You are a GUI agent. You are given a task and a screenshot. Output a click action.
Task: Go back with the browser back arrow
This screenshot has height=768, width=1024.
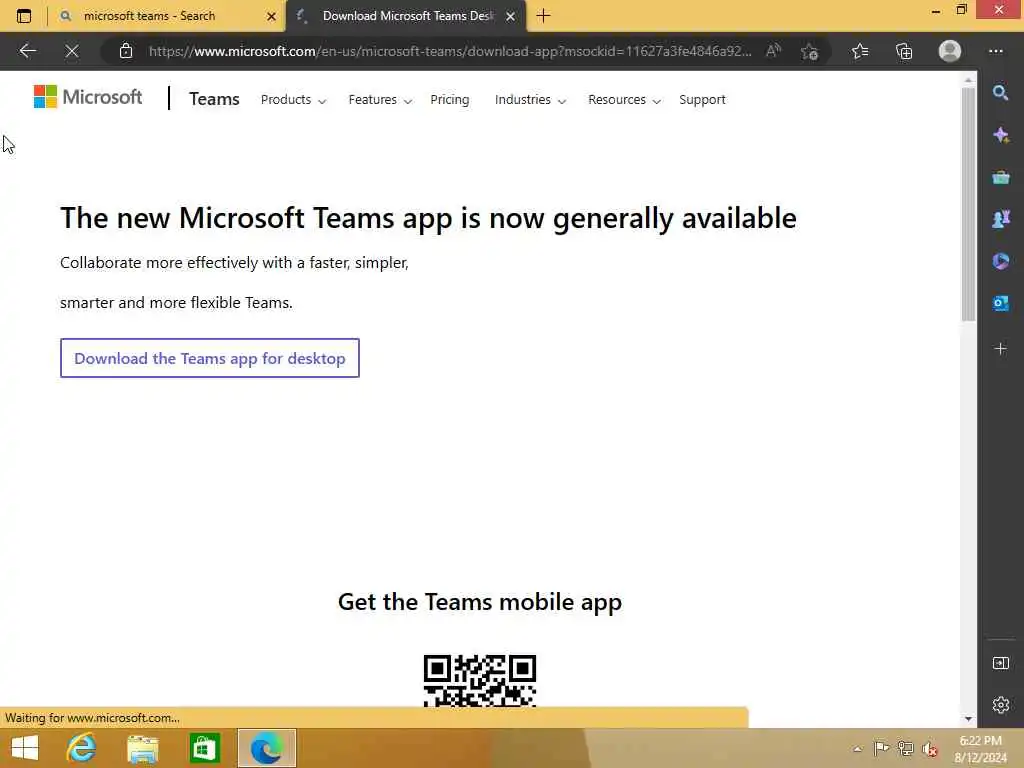coord(27,51)
